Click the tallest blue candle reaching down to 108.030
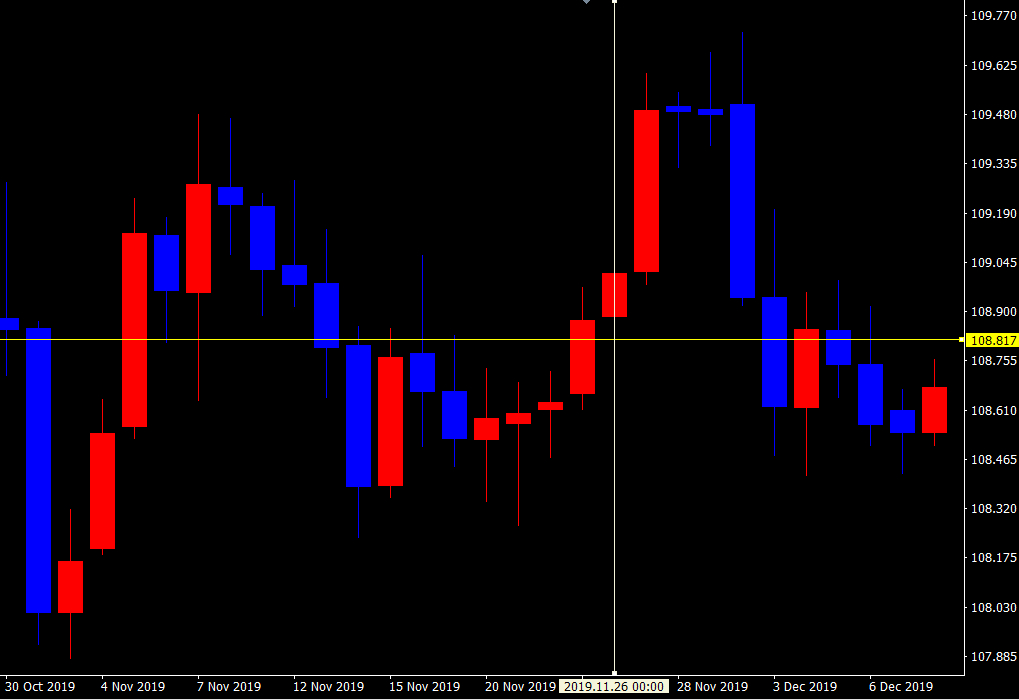The width and height of the screenshot is (1019, 700). coord(38,471)
